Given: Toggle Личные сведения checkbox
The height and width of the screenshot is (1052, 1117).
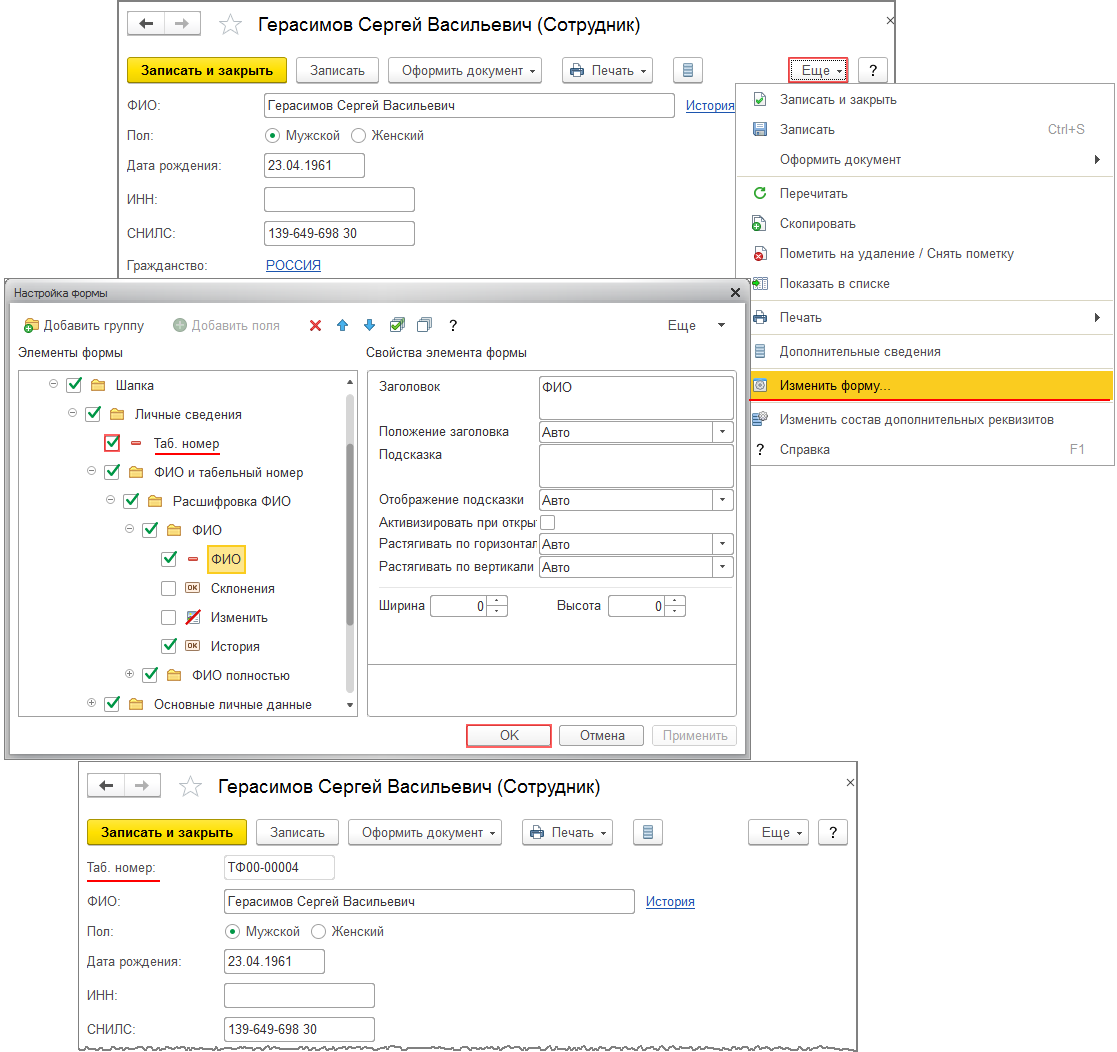Looking at the screenshot, I should 93,415.
